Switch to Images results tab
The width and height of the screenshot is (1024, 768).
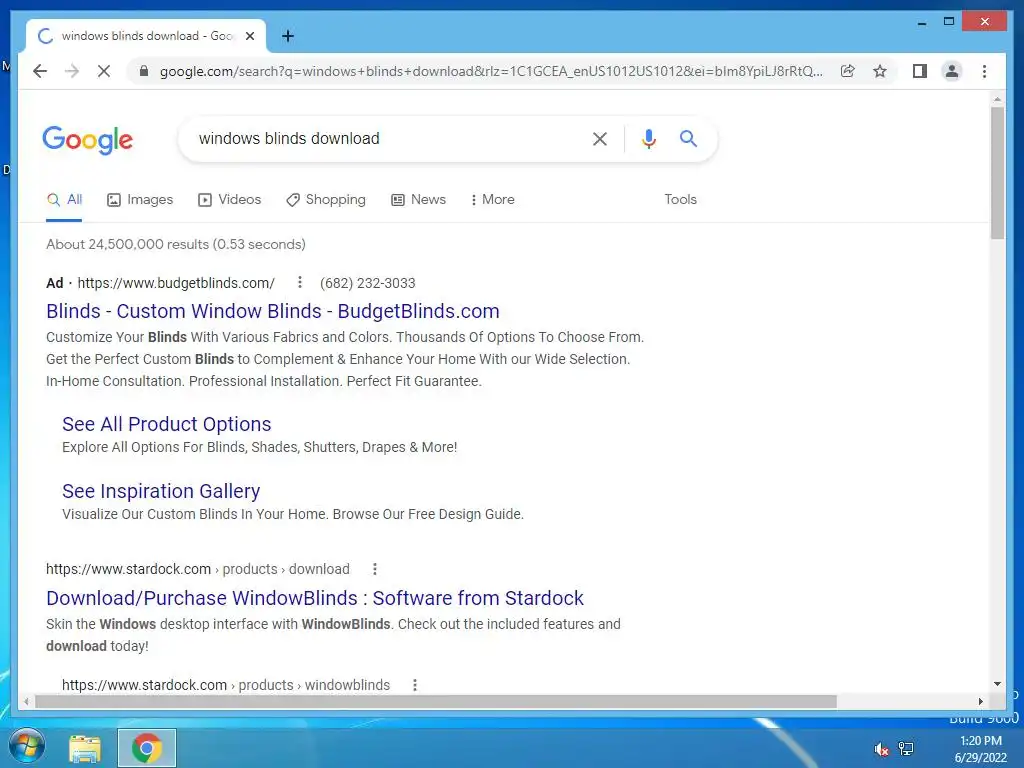tap(140, 199)
